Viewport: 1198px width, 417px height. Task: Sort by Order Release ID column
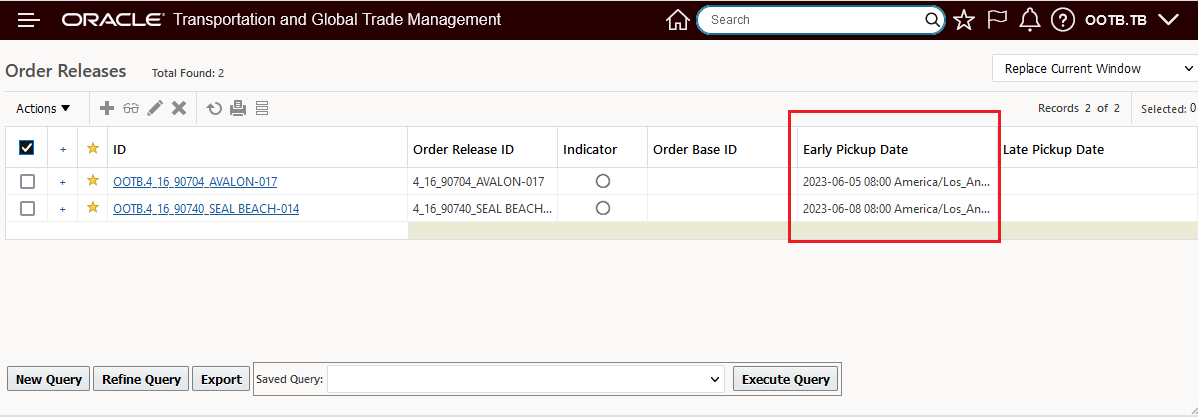pyautogui.click(x=463, y=150)
